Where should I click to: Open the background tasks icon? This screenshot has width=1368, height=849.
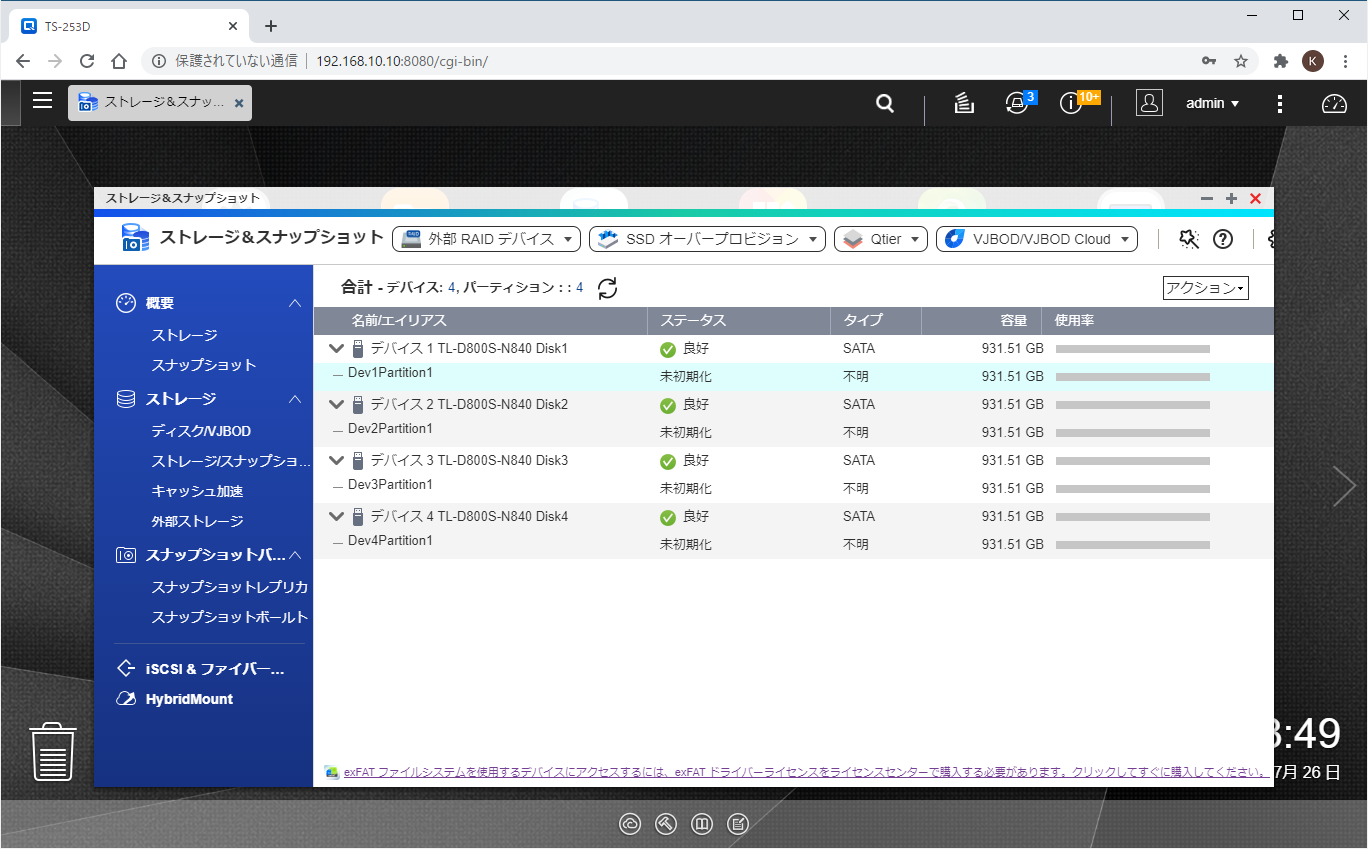pyautogui.click(x=964, y=103)
